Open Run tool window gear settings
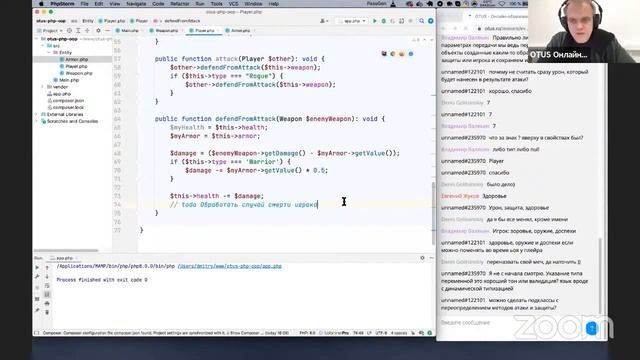 click(x=422, y=258)
